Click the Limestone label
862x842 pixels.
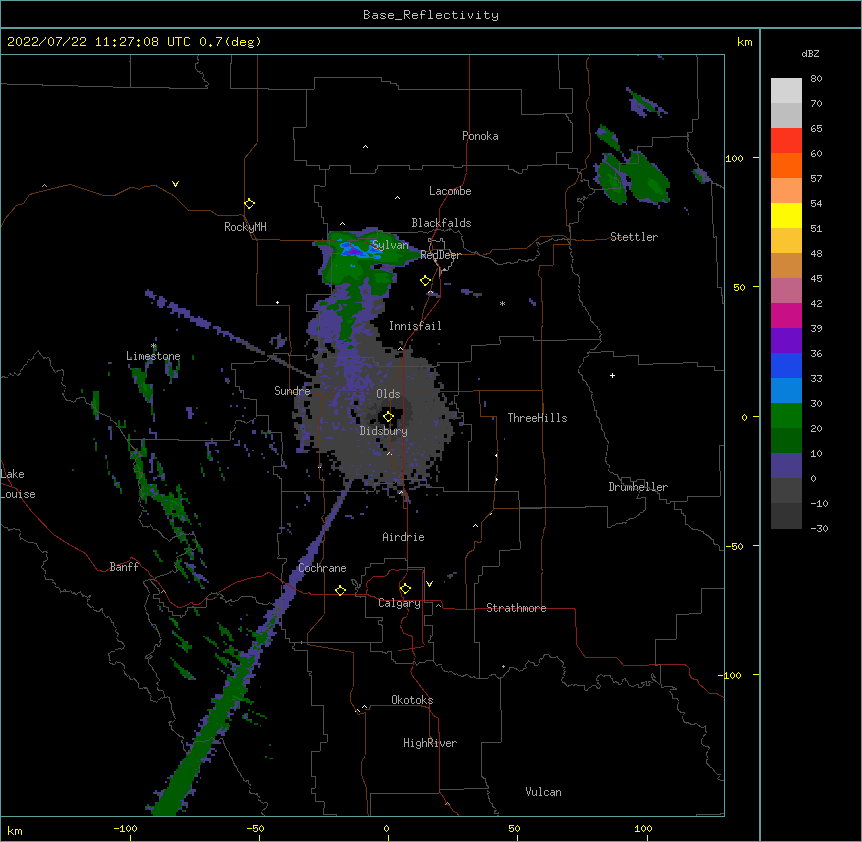(153, 356)
